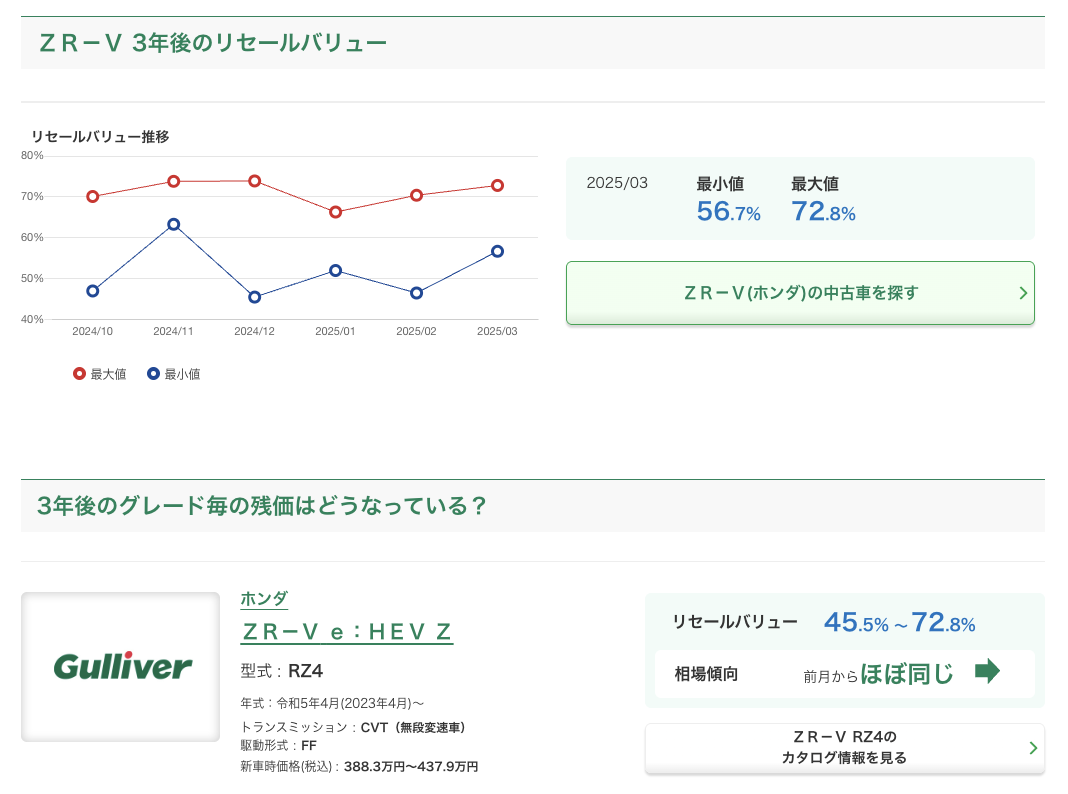Click the 40% y-axis label
This screenshot has width=1068, height=794.
pos(32,319)
